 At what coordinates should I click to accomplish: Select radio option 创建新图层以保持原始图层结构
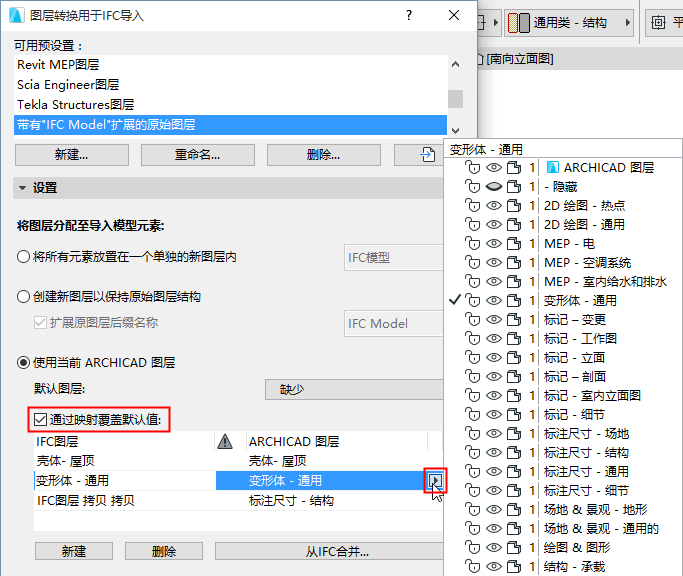click(x=23, y=297)
